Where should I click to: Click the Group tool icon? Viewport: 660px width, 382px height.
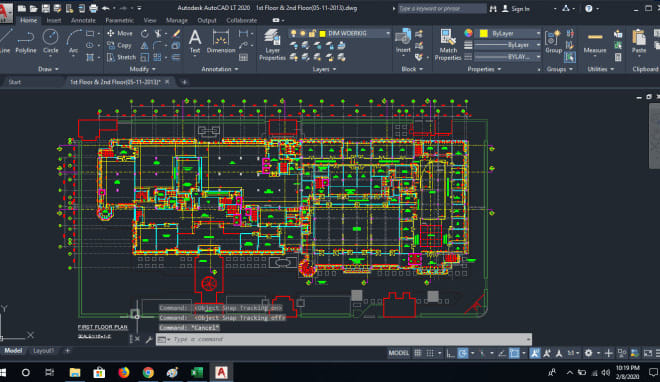click(554, 42)
